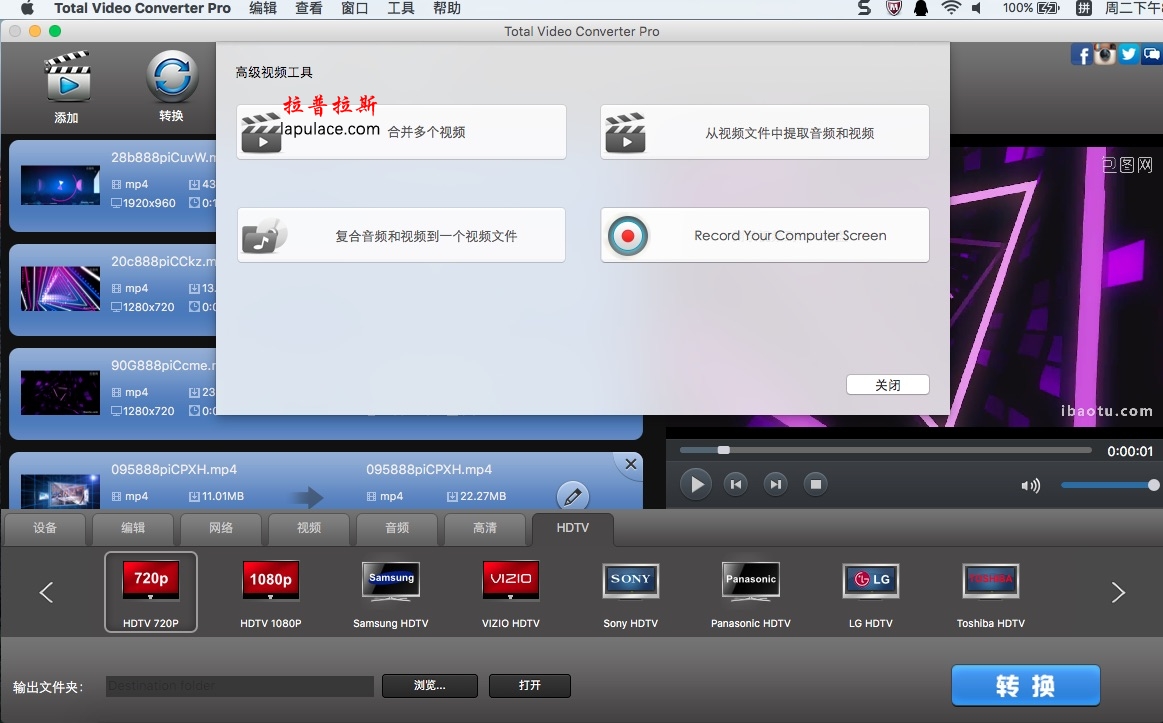1163x723 pixels.
Task: Click the big blue 转换 (Convert) button
Action: (x=1026, y=685)
